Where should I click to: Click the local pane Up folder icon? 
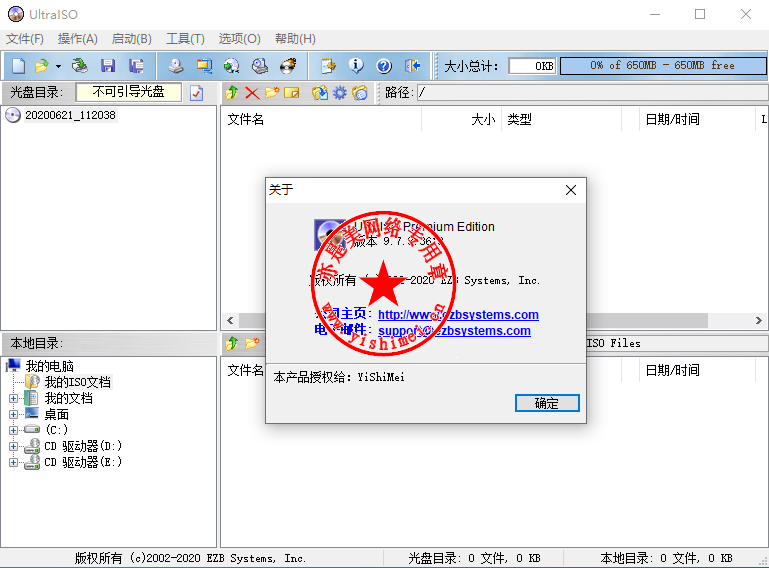232,344
